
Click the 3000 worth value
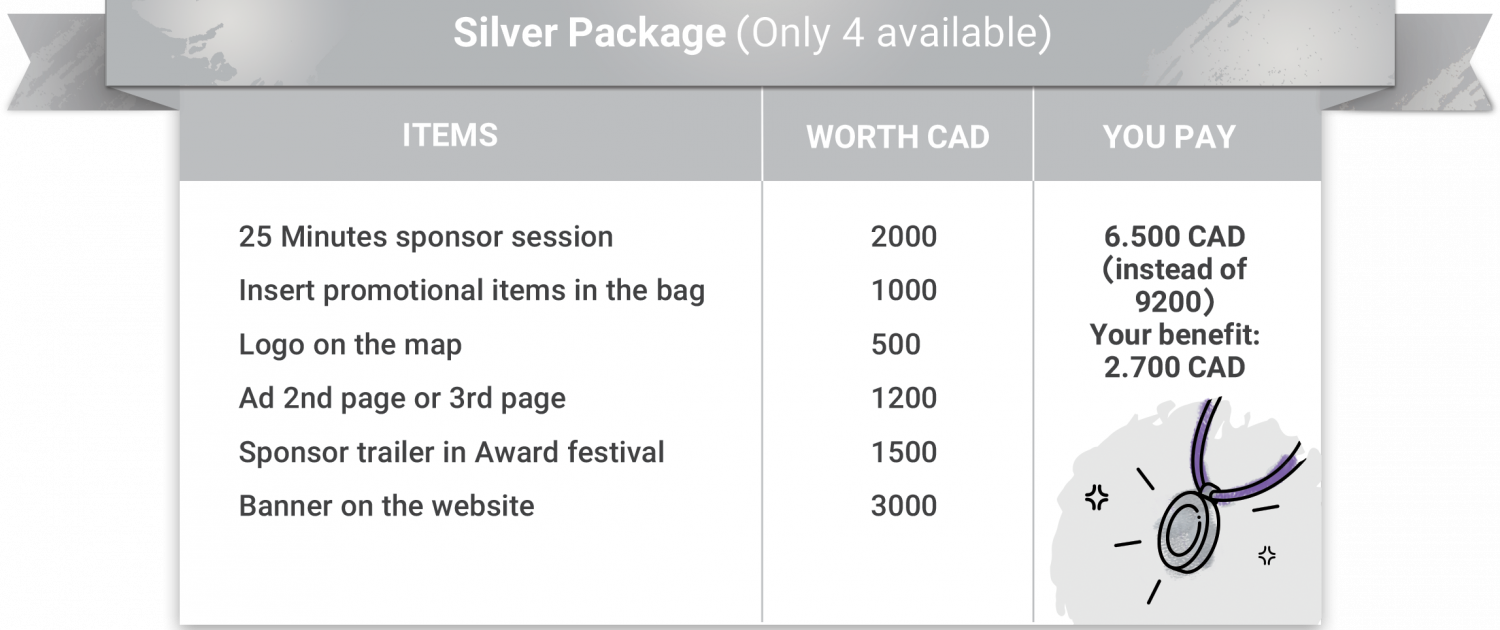coord(904,506)
